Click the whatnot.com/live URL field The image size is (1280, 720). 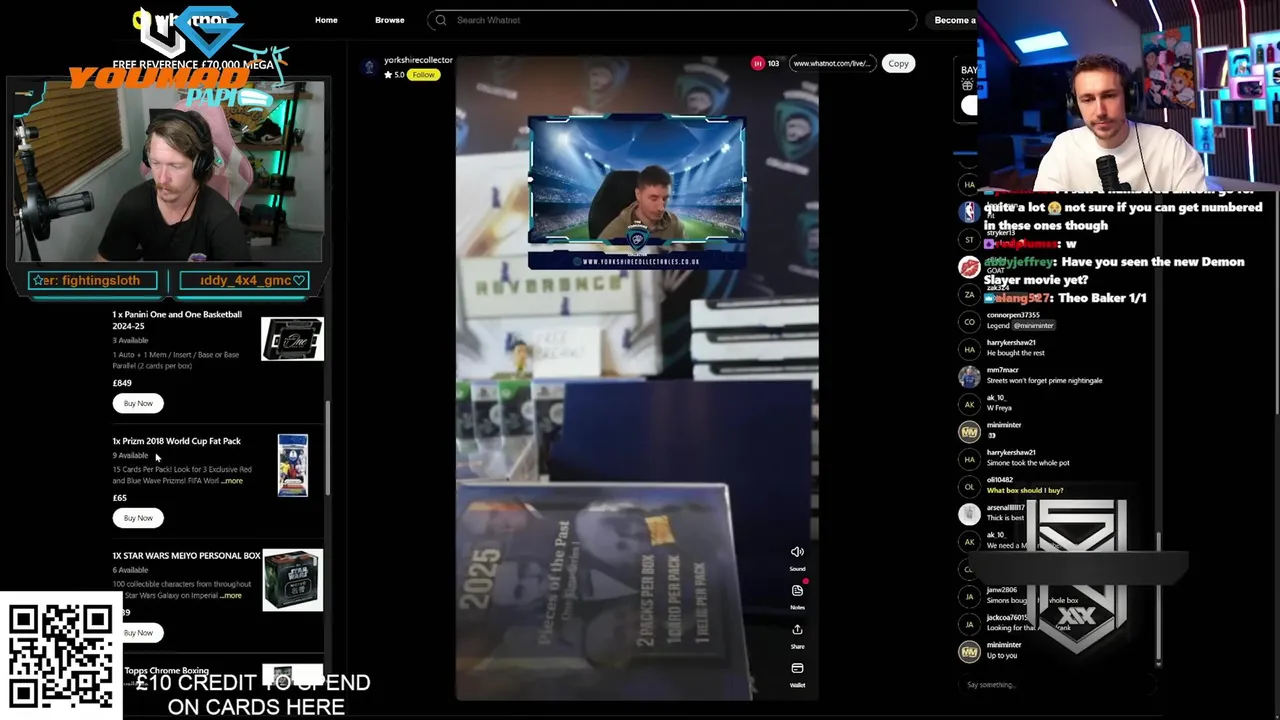click(832, 63)
